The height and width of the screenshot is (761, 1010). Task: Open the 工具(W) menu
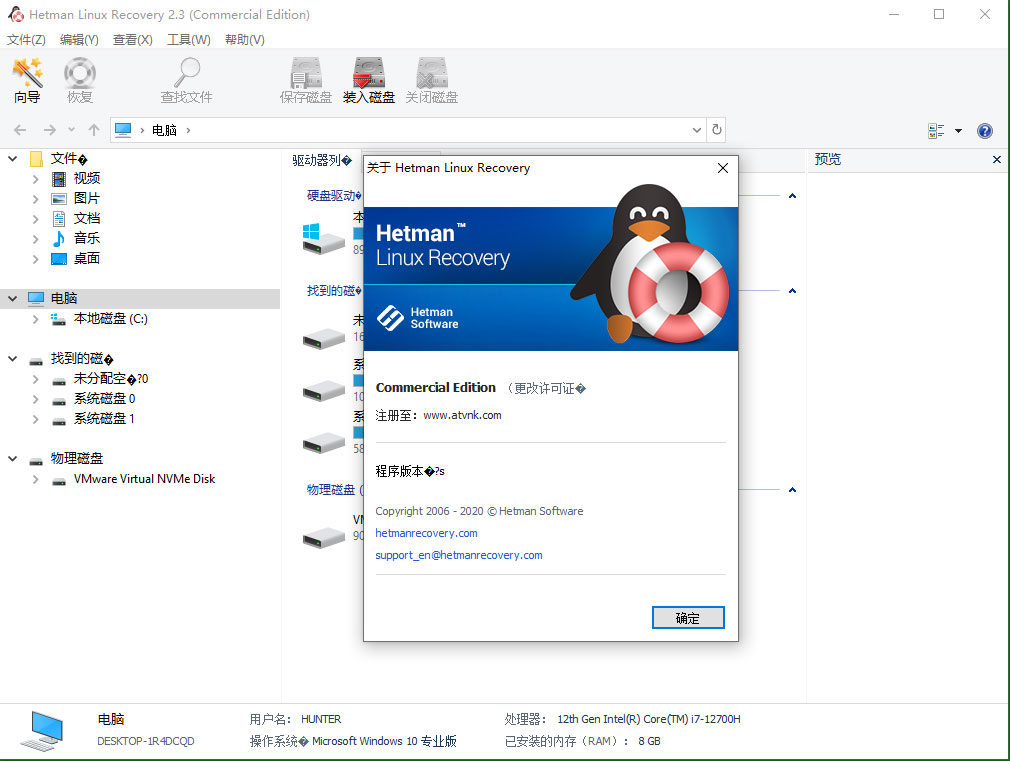click(189, 40)
